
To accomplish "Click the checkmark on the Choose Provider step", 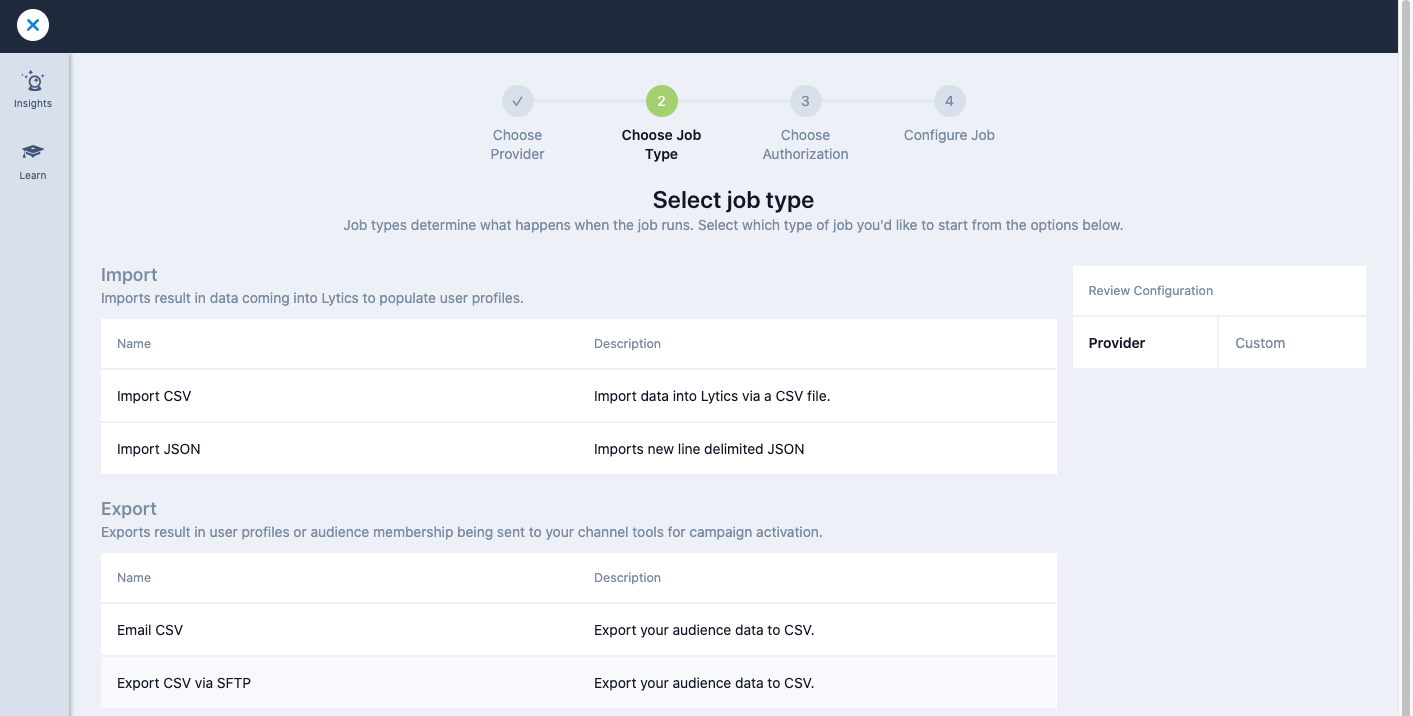I will click(517, 100).
